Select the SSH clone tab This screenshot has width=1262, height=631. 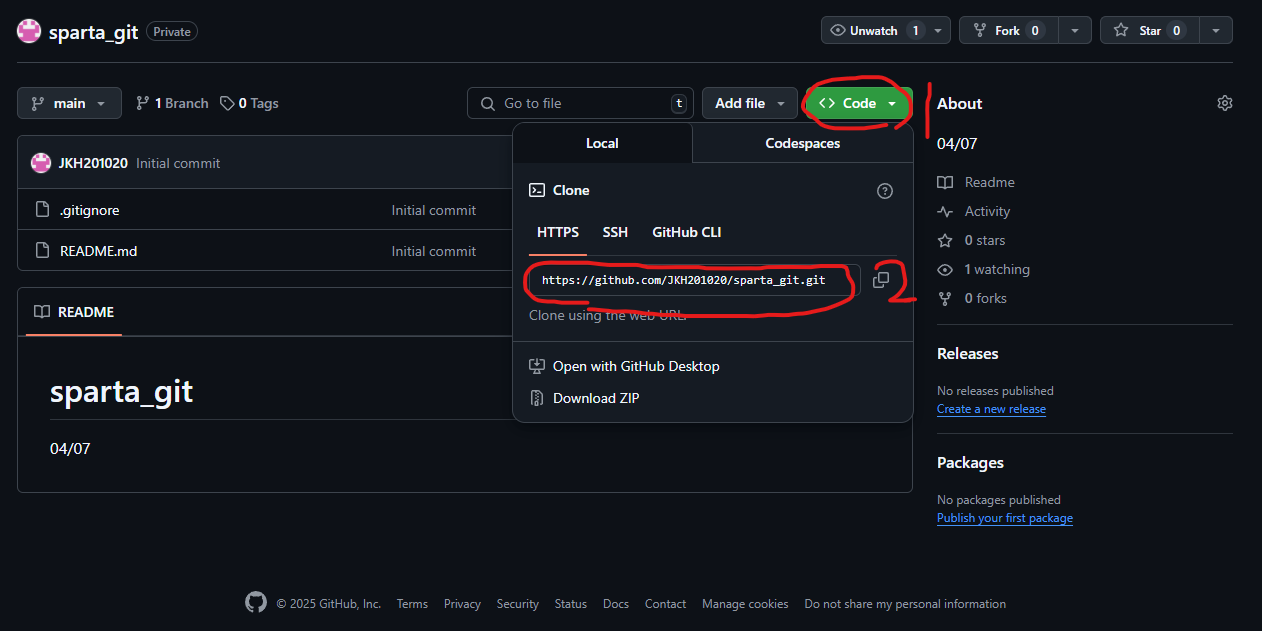(615, 232)
